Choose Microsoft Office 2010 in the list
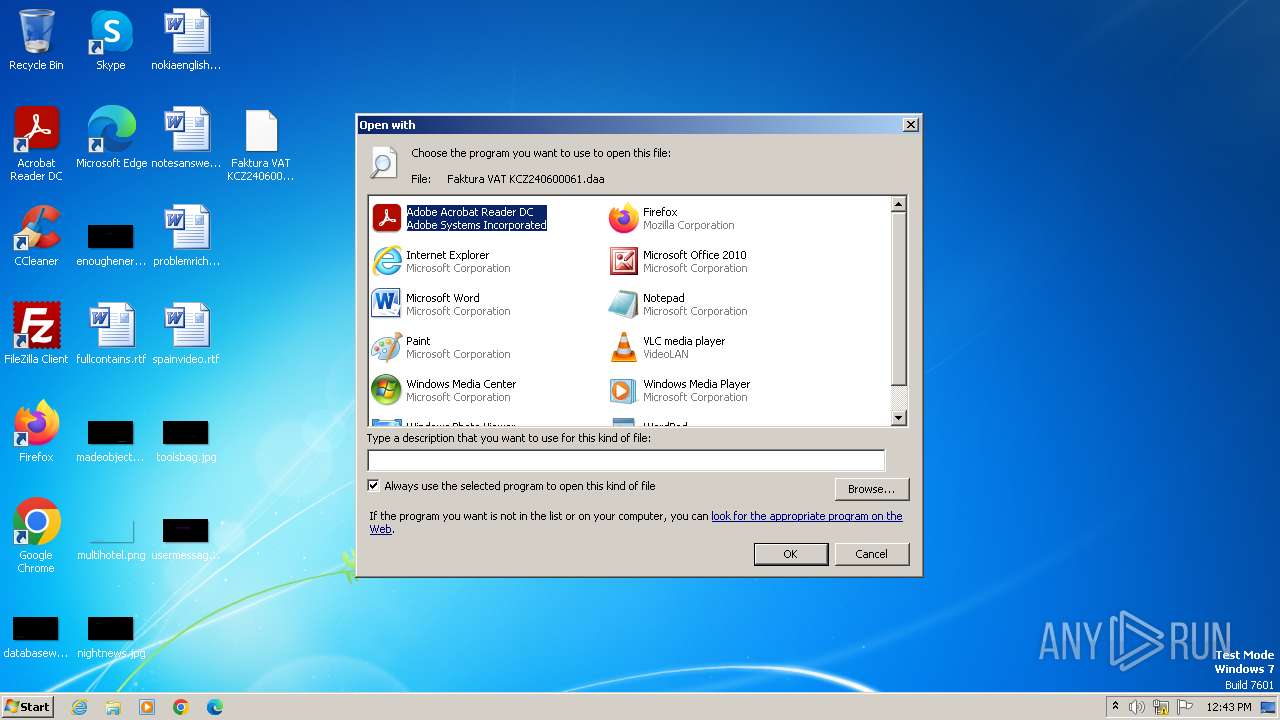1280x720 pixels. 678,261
